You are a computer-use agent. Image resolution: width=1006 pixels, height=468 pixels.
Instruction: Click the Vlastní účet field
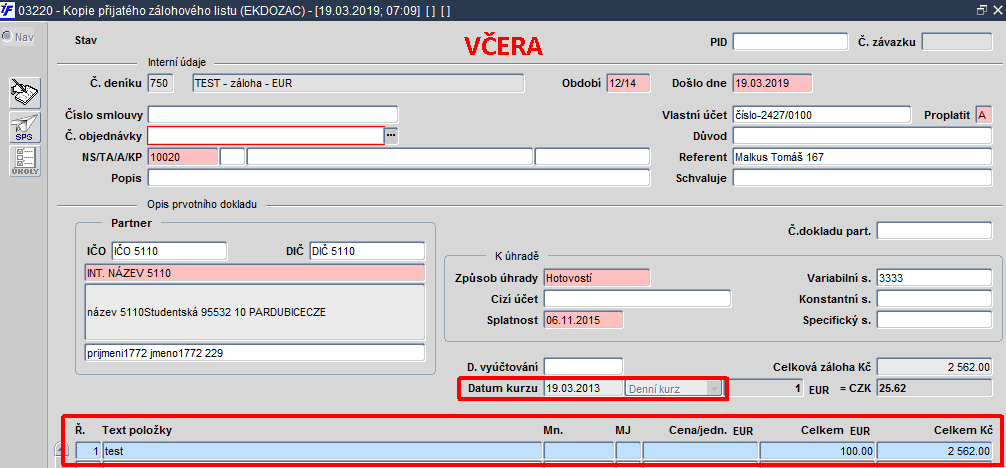pyautogui.click(x=822, y=115)
